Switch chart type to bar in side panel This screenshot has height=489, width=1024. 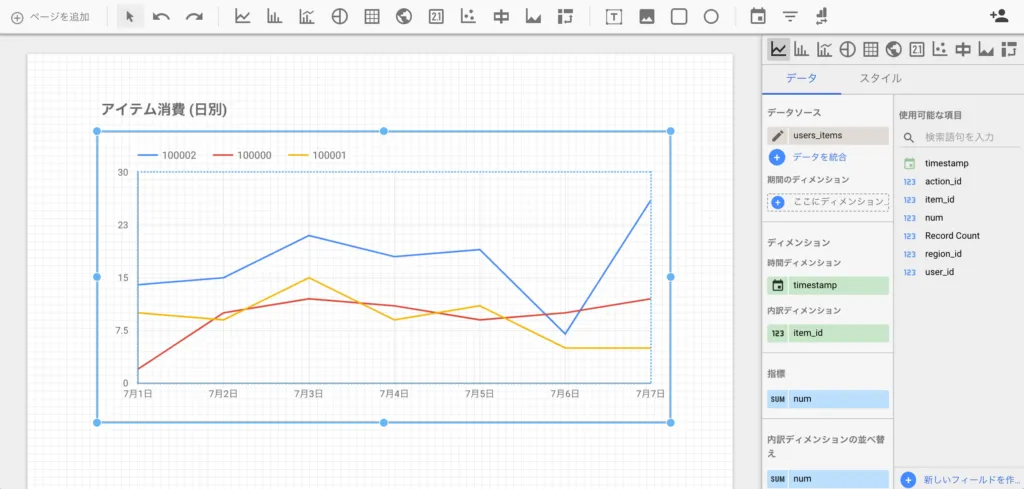coord(801,49)
